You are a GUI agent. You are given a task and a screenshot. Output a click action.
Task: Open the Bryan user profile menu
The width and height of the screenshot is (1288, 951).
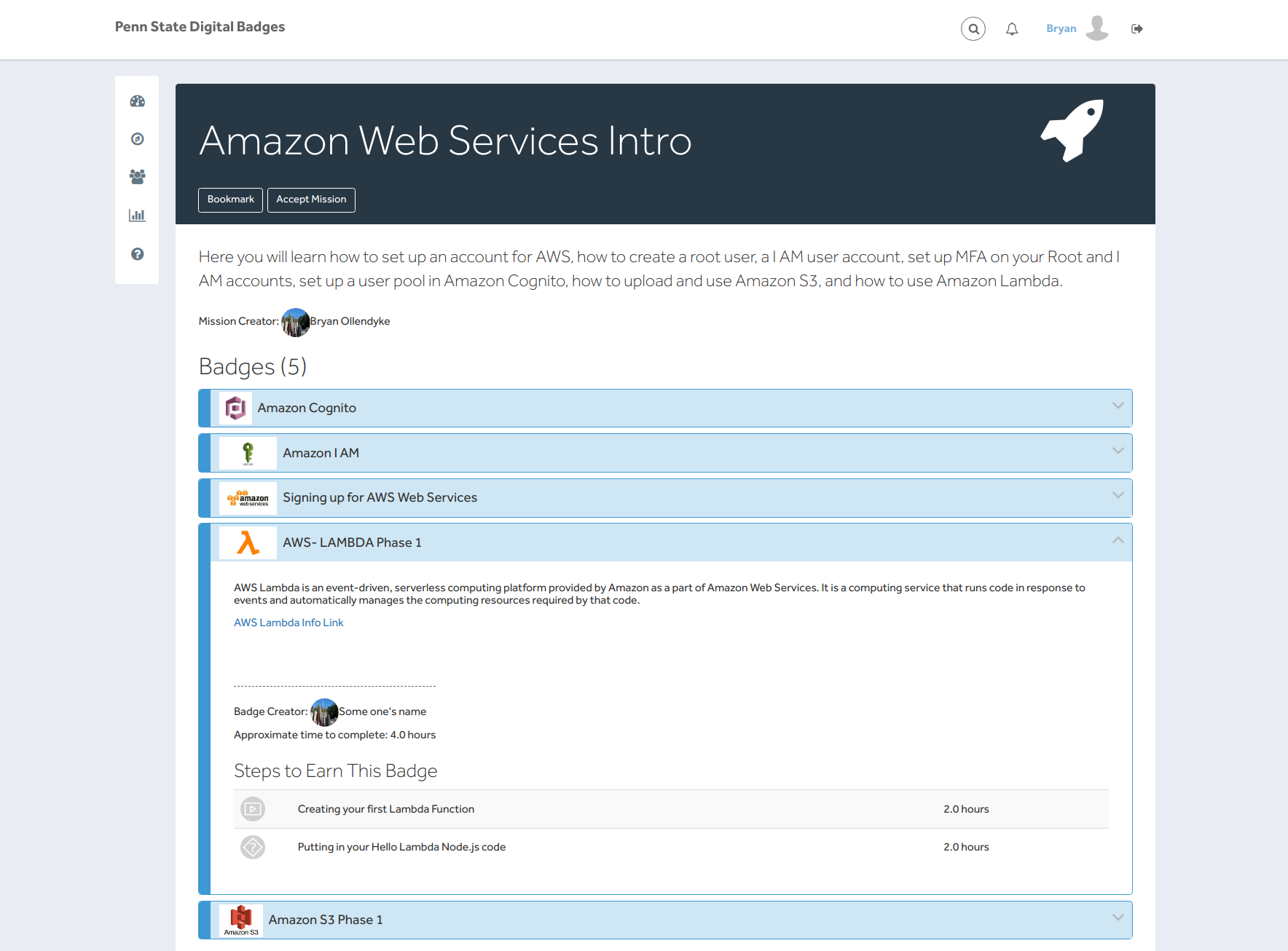pos(1076,29)
